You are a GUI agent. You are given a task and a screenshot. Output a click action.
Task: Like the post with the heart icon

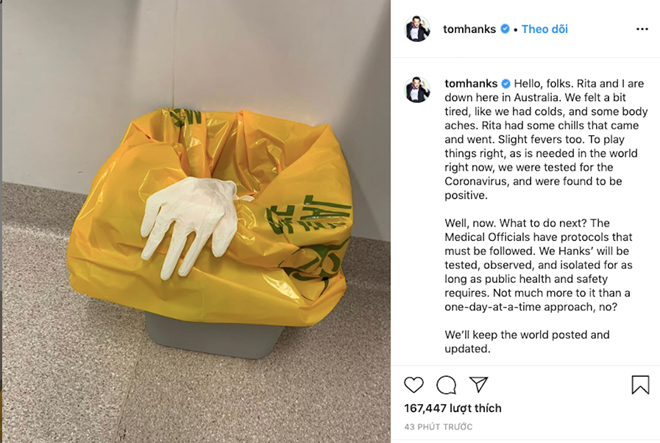click(x=414, y=385)
